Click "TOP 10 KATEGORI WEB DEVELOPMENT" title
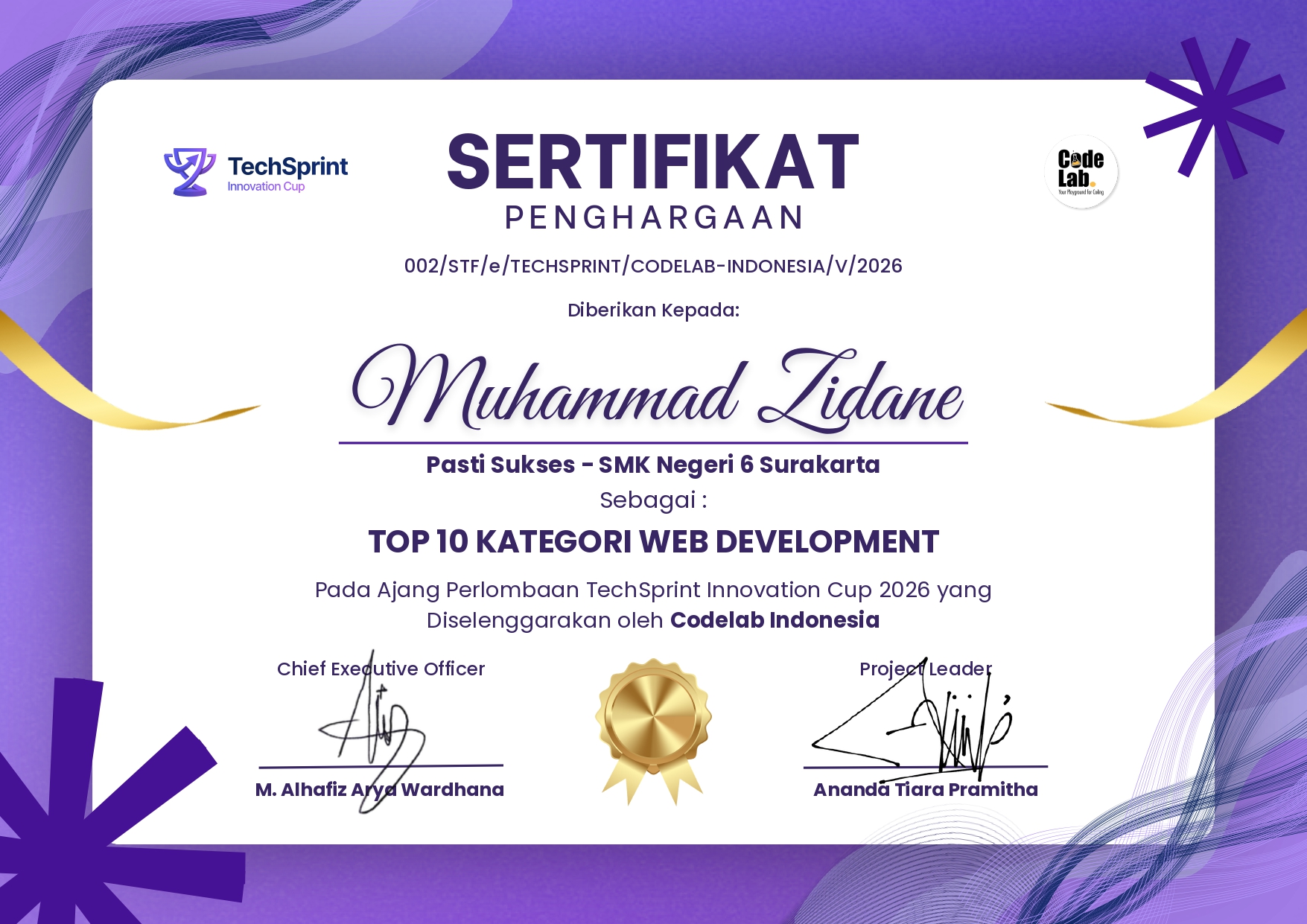The height and width of the screenshot is (924, 1307). pos(653,542)
